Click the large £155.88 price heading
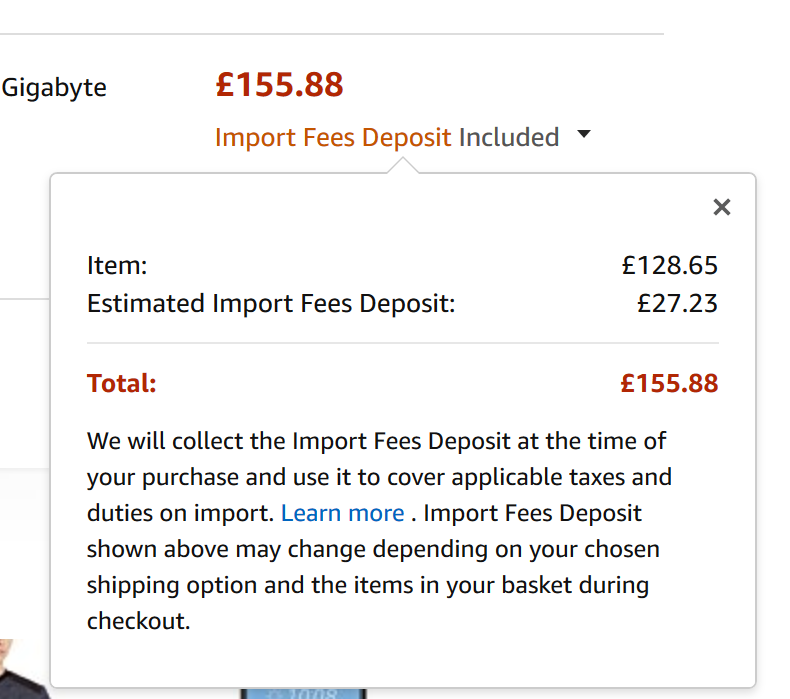This screenshot has width=790, height=699. tap(279, 85)
